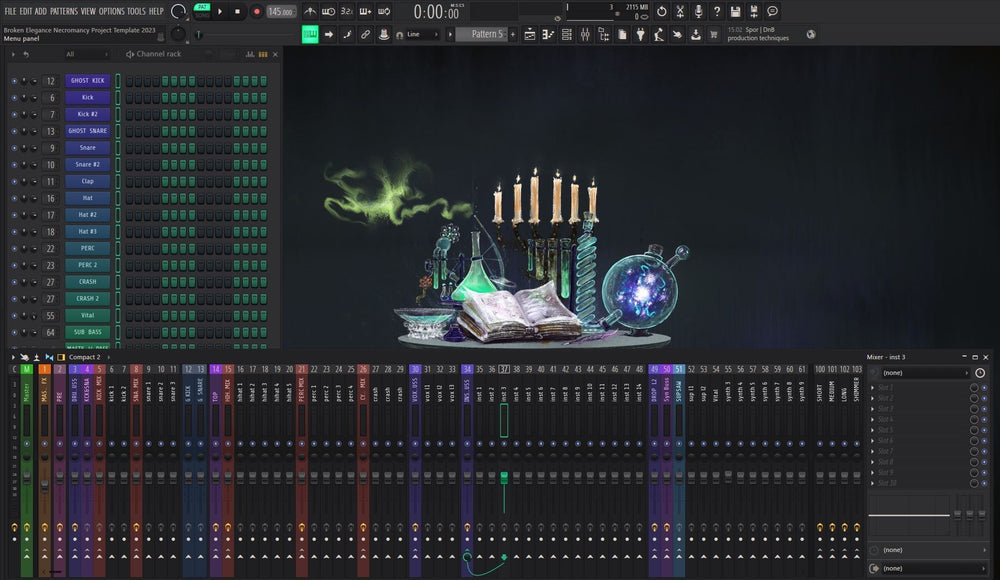Click the metronome icon
Viewport: 1000px width, 580px height.
(310, 11)
